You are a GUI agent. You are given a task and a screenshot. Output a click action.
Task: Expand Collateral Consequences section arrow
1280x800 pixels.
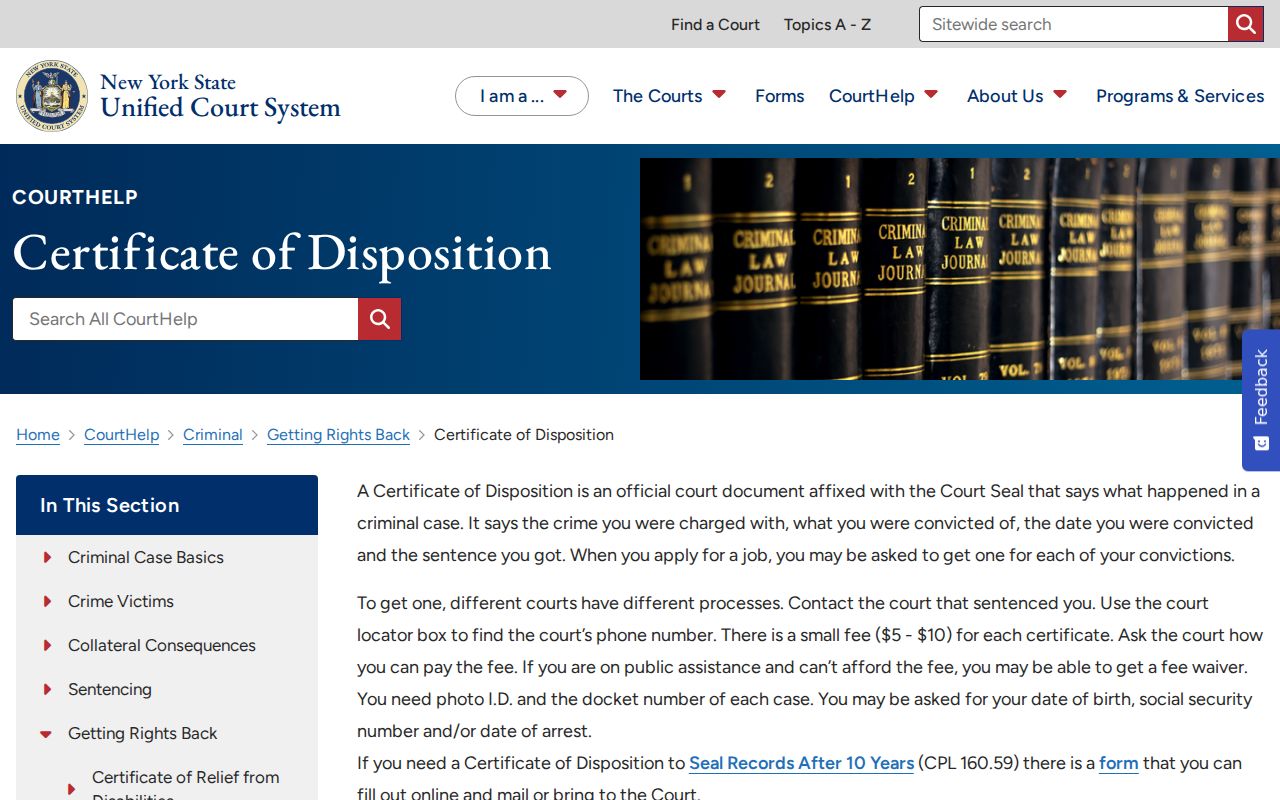tap(47, 645)
